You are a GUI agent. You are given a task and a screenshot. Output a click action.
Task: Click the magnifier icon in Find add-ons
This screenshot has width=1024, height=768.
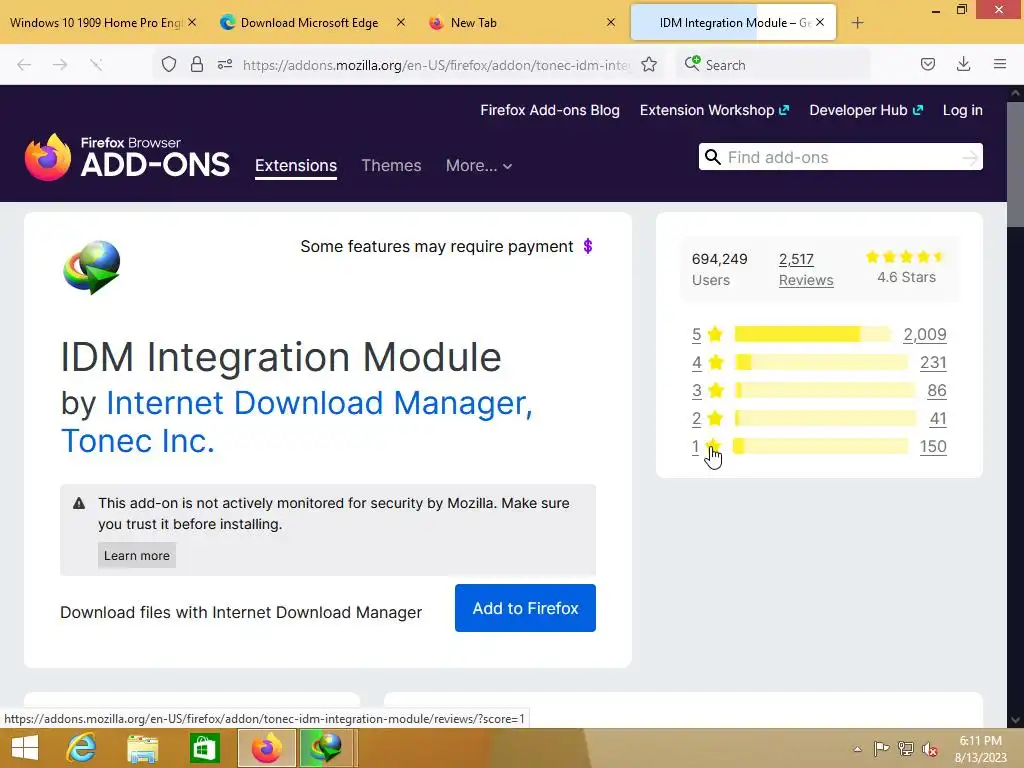click(713, 157)
